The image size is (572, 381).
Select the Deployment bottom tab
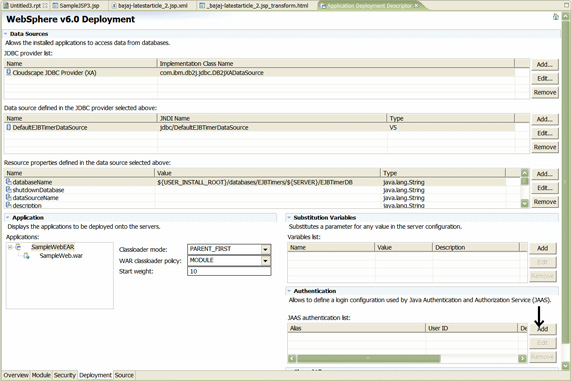[95, 375]
